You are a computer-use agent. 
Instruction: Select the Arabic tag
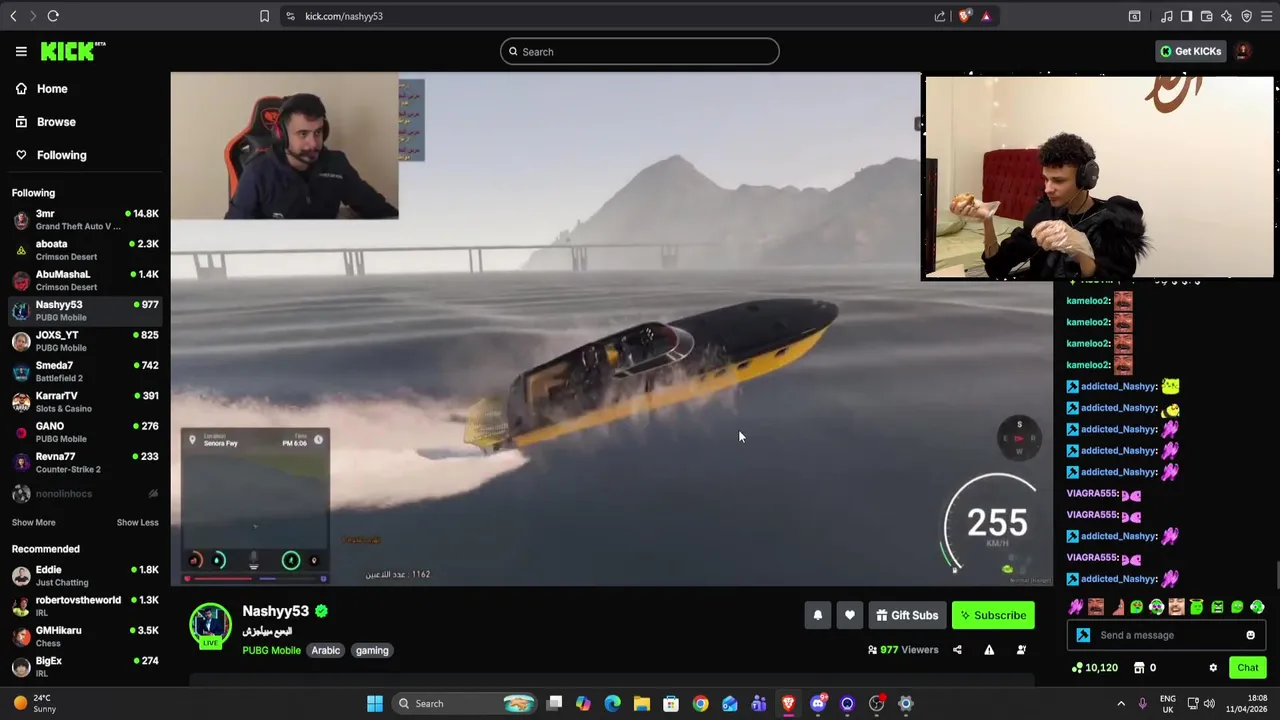coord(325,650)
